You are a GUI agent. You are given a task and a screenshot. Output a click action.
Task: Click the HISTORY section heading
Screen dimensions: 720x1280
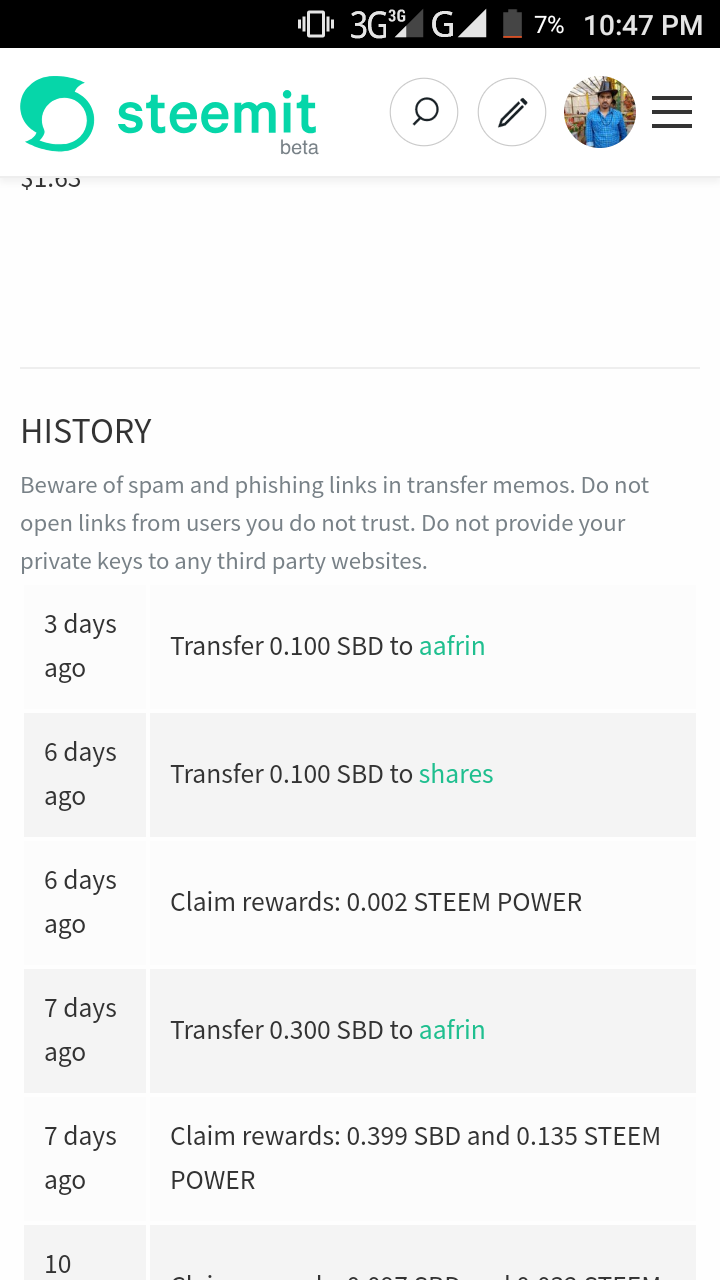[86, 431]
